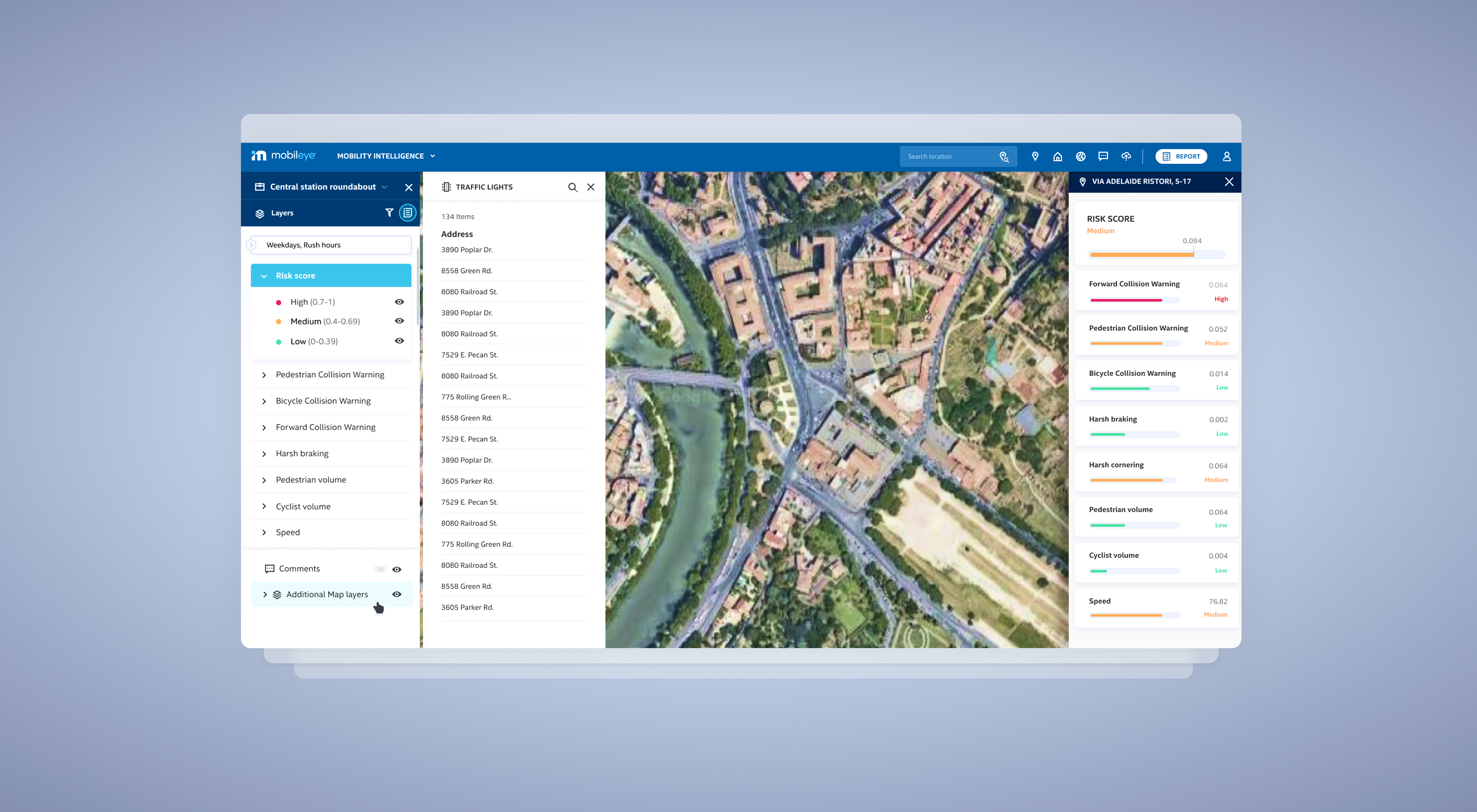Hide the High risk score layer
This screenshot has width=1477, height=812.
[x=399, y=302]
